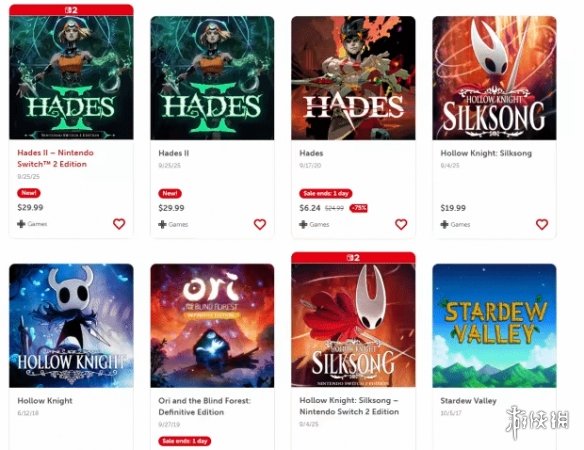Open the Stardew Valley cover art
584x450 pixels.
tap(494, 326)
